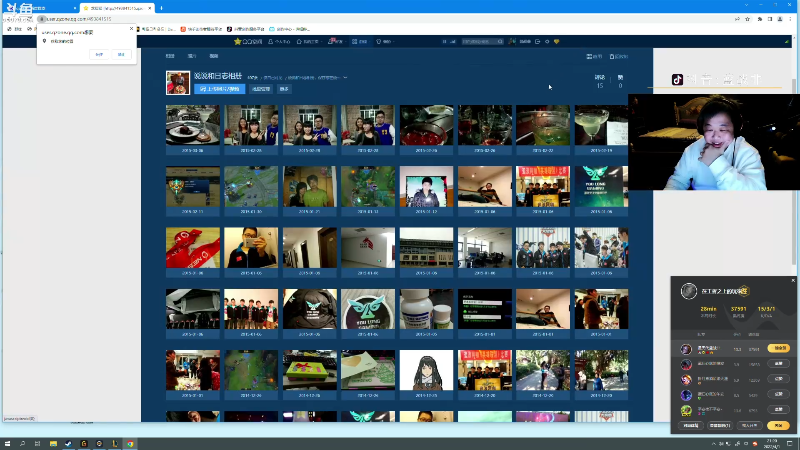
Task: Open the green gift box photo
Action: pos(310,370)
